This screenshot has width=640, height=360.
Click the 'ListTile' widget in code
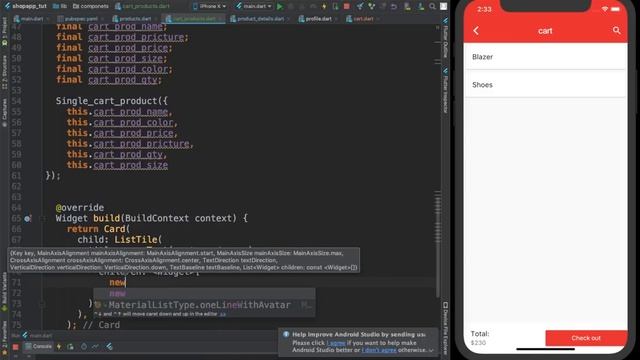point(136,240)
